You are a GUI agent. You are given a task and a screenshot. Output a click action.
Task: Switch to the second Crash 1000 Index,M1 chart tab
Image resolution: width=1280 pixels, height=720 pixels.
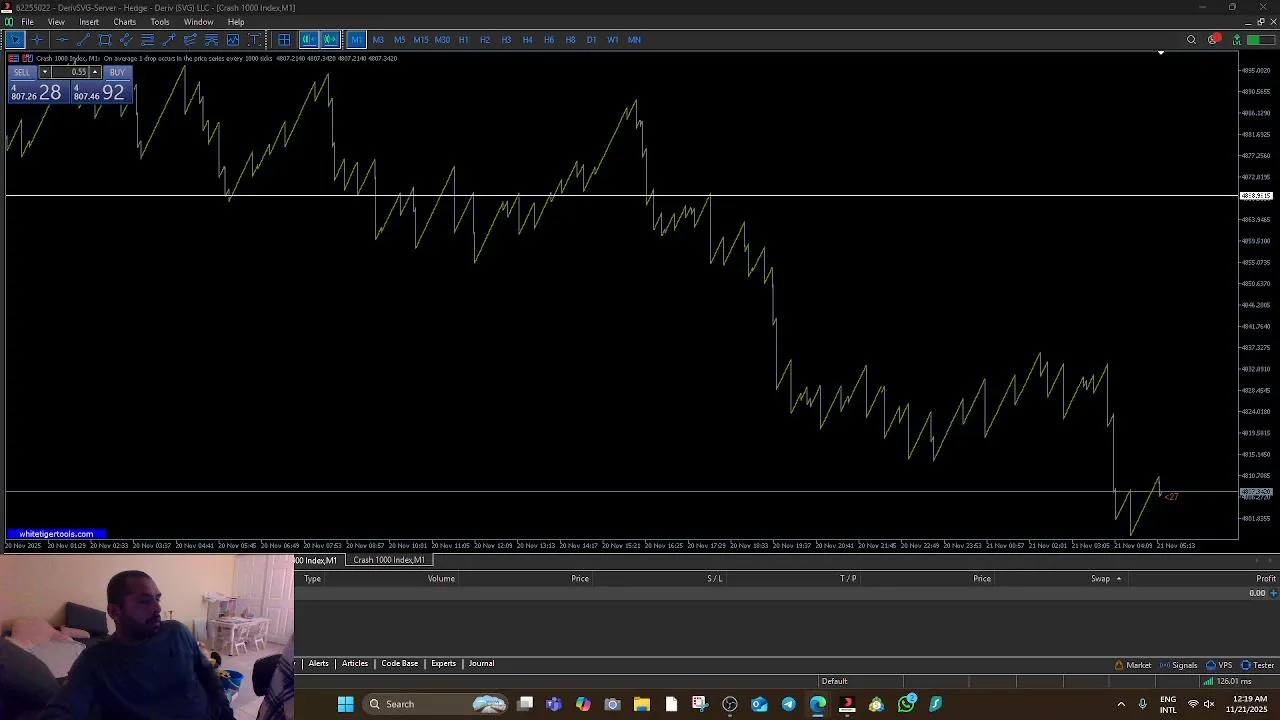[388, 560]
